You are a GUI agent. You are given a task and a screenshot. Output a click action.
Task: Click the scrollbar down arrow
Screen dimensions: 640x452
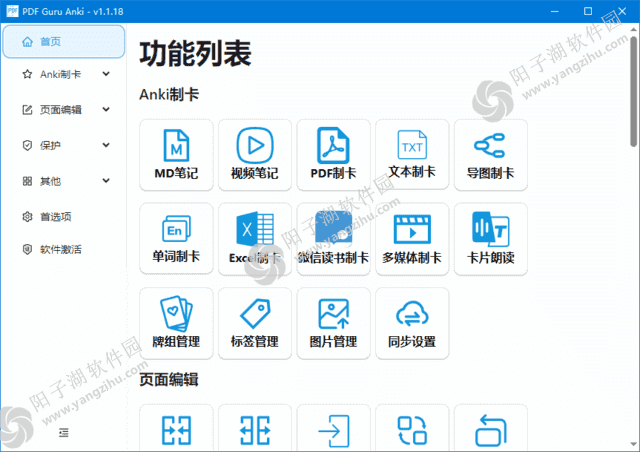pos(633,443)
